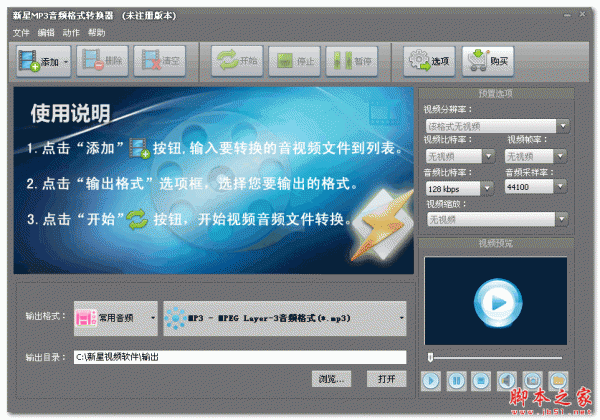The image size is (600, 420).
Task: Open the 文件 menu
Action: [21, 33]
